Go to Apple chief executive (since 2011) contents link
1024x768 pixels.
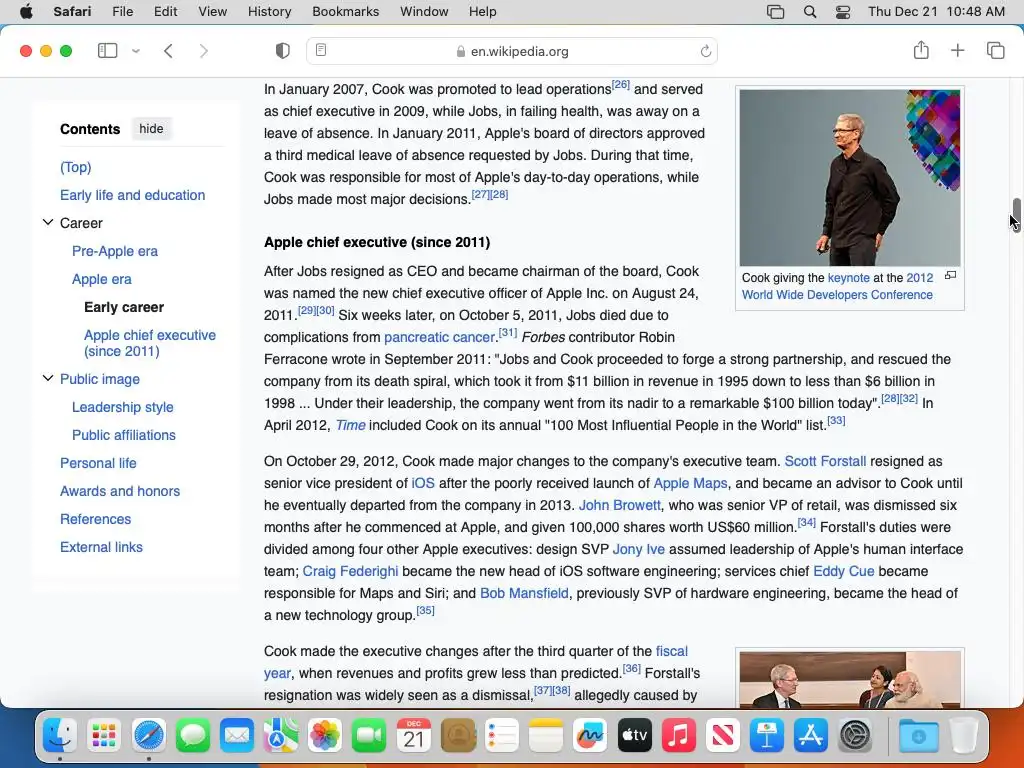pos(150,343)
